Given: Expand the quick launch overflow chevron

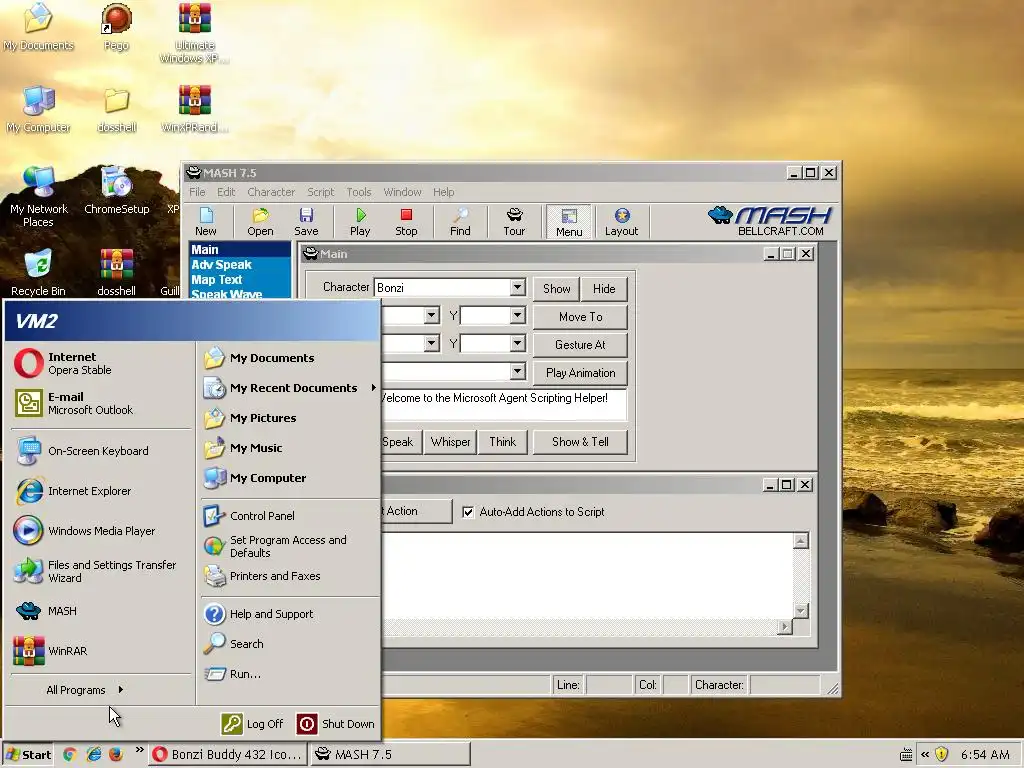Looking at the screenshot, I should tap(139, 750).
